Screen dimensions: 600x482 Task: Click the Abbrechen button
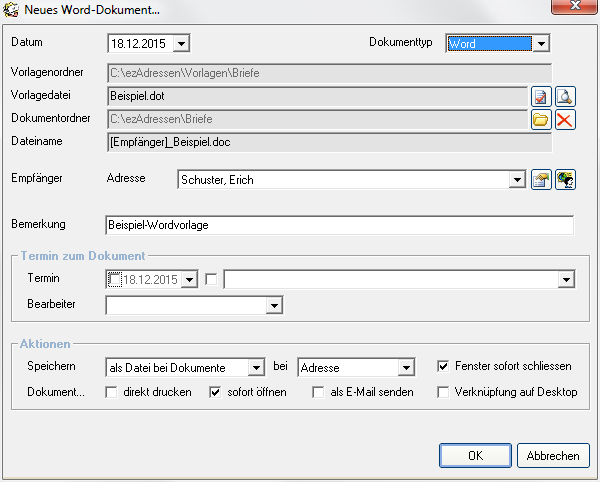[553, 456]
